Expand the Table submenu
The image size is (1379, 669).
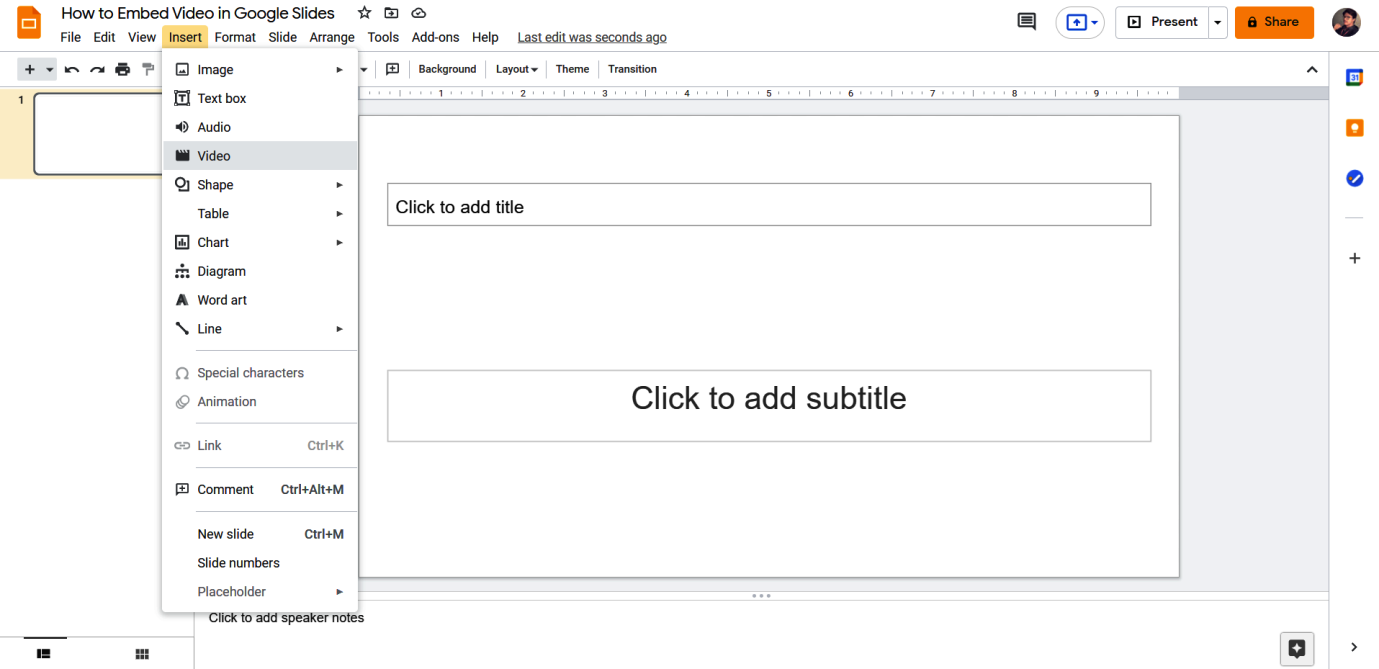click(x=260, y=214)
